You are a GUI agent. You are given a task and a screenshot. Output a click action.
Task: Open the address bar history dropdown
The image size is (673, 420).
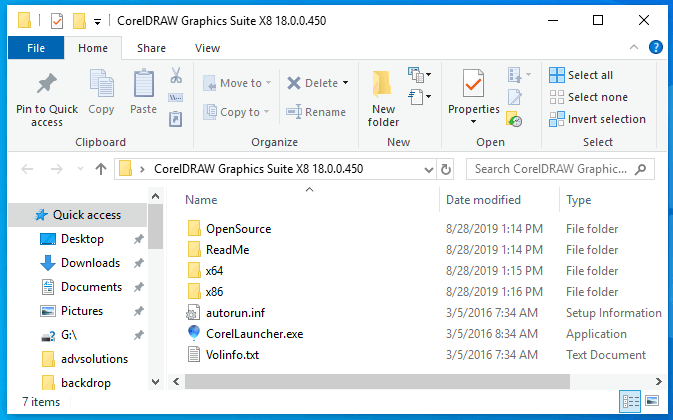click(425, 169)
